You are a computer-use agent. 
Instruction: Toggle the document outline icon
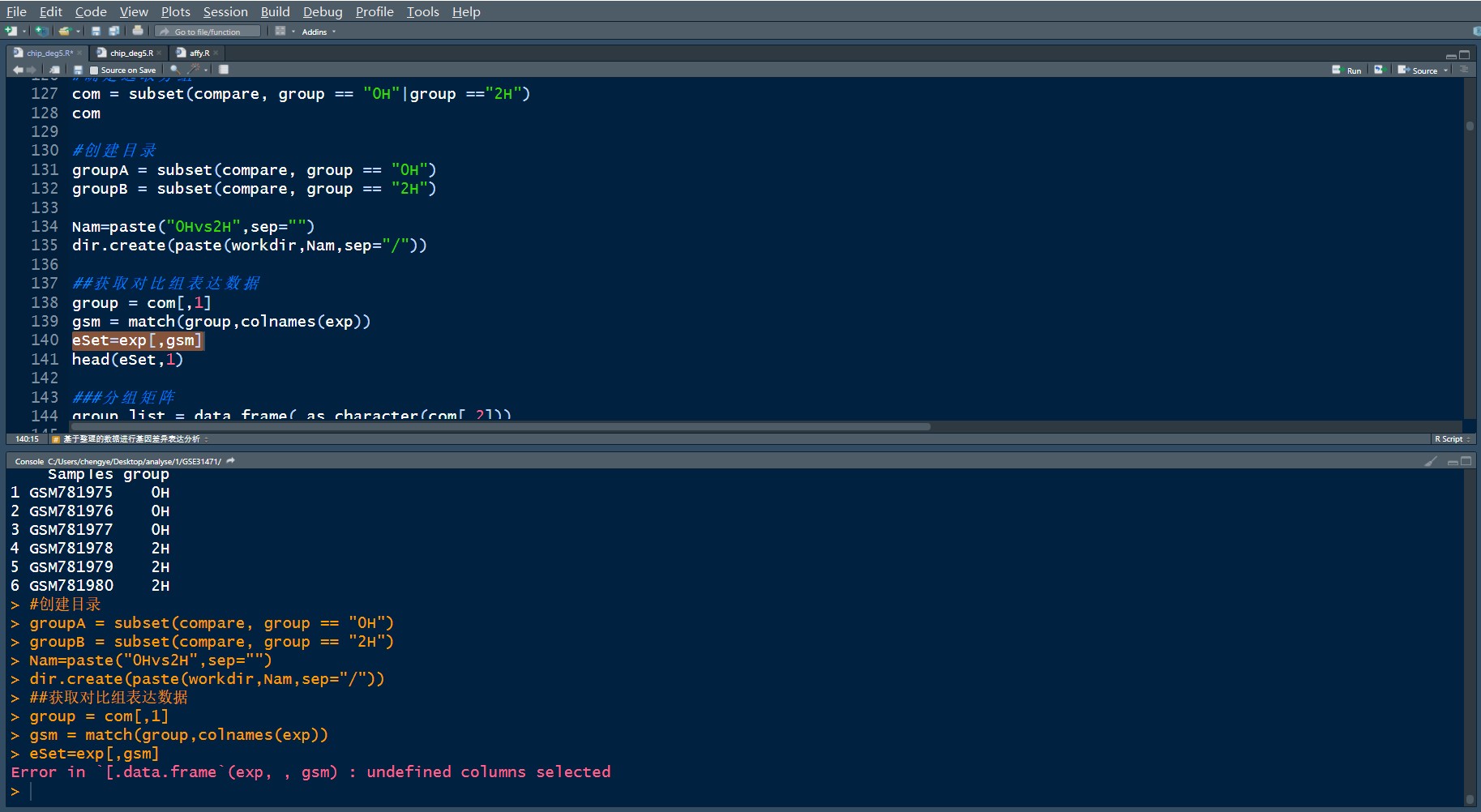pyautogui.click(x=1464, y=70)
